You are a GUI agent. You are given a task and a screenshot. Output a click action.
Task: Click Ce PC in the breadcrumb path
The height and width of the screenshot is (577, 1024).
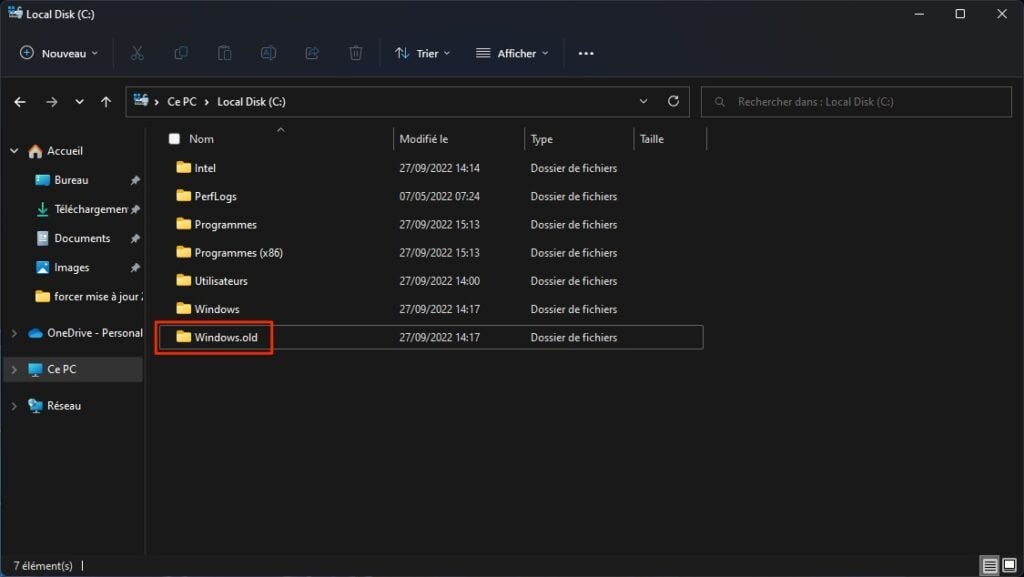tap(182, 102)
